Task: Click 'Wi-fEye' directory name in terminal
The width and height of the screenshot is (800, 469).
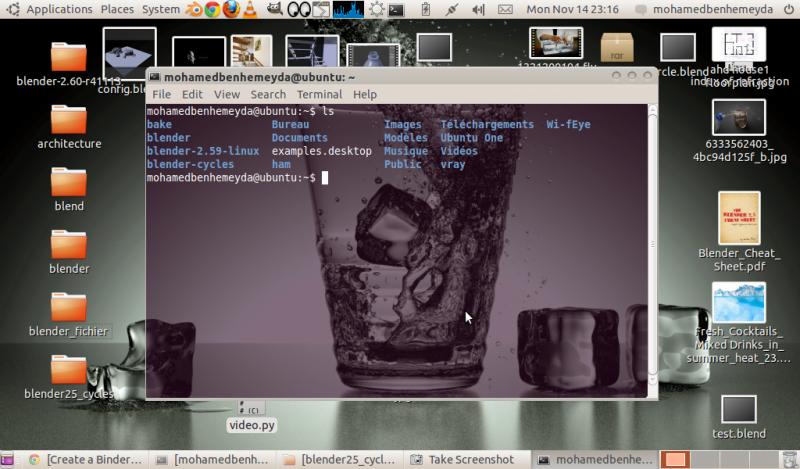Action: [x=568, y=125]
